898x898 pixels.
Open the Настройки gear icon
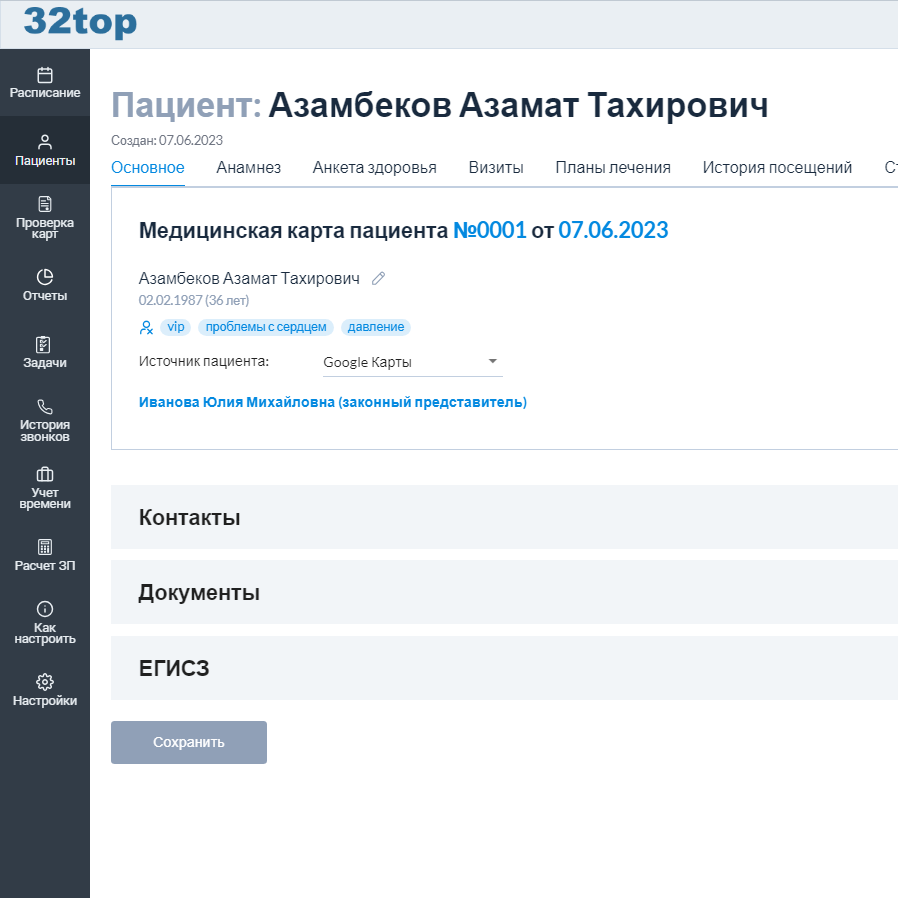[x=45, y=682]
